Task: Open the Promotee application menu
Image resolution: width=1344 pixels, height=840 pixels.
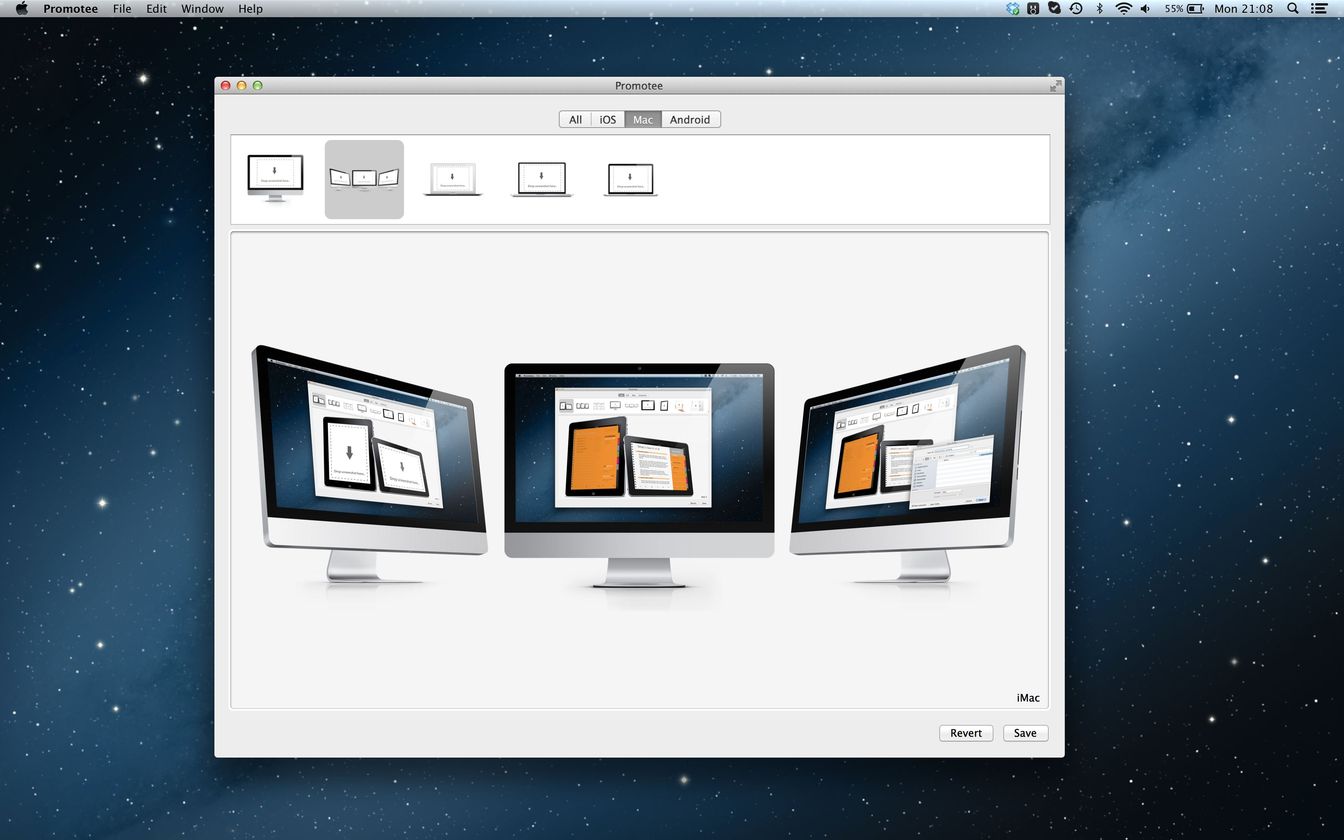Action: click(x=70, y=8)
